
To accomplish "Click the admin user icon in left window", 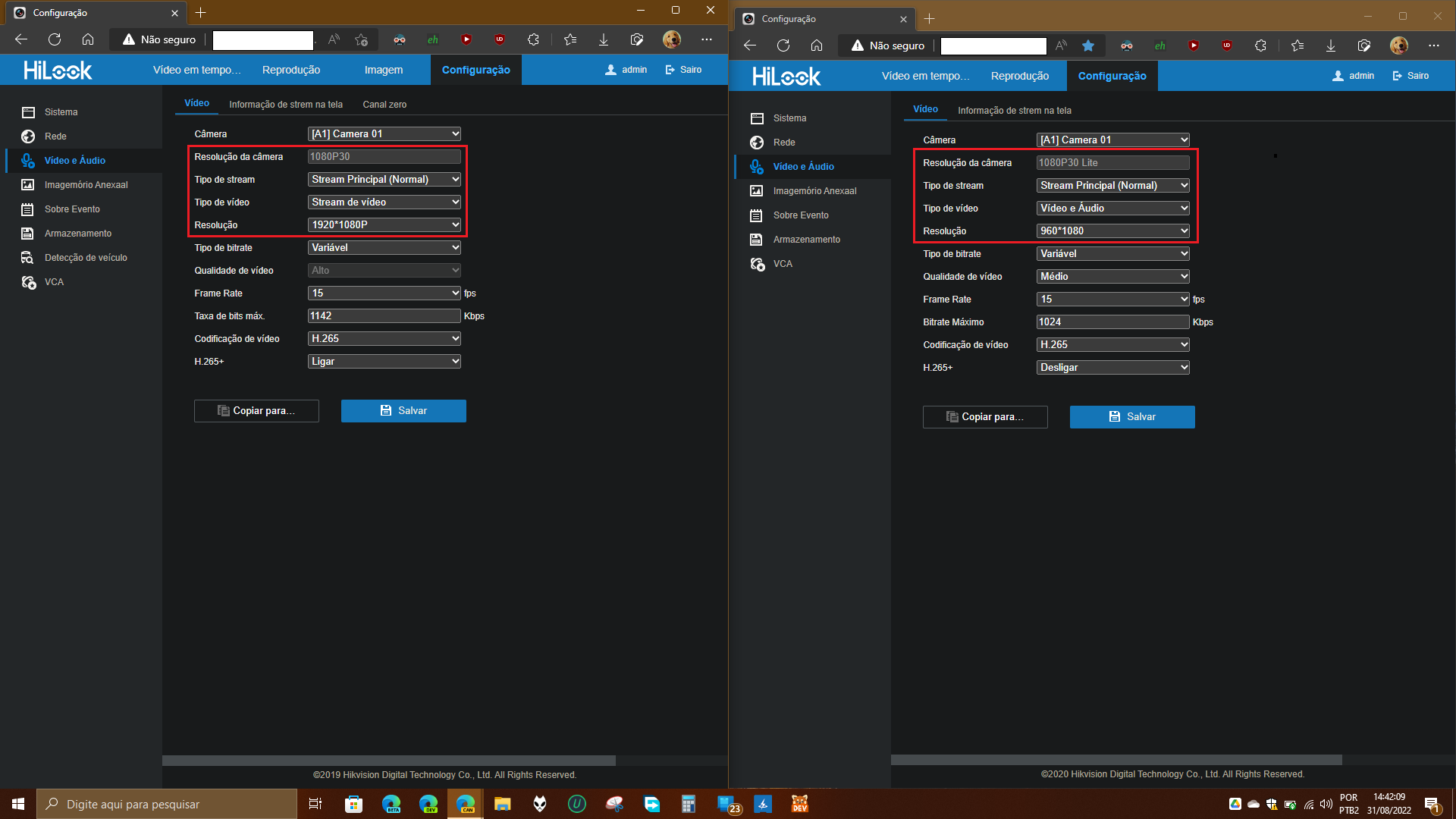I will tap(610, 70).
